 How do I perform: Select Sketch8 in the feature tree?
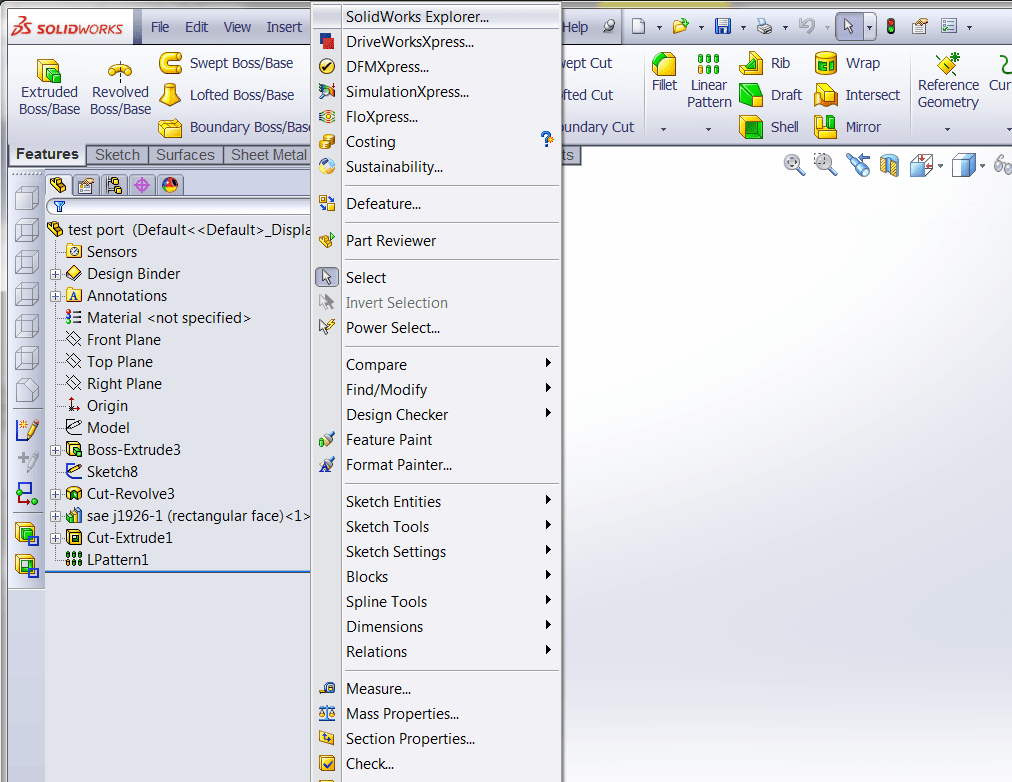pyautogui.click(x=102, y=472)
